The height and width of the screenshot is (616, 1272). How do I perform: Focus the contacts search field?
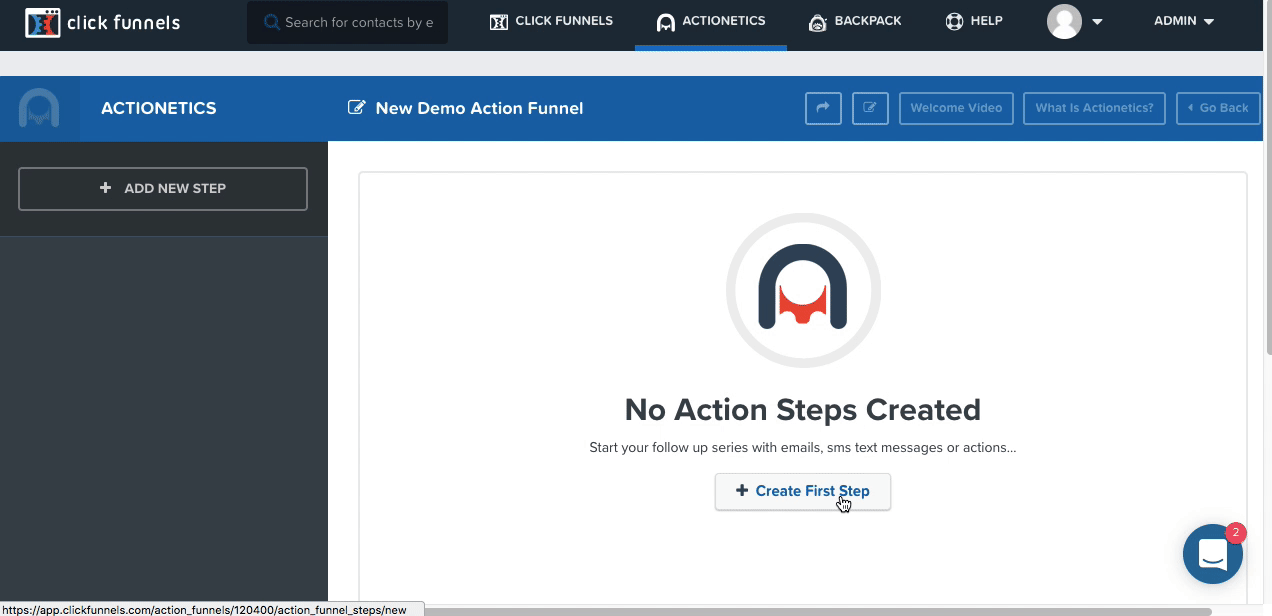point(347,22)
